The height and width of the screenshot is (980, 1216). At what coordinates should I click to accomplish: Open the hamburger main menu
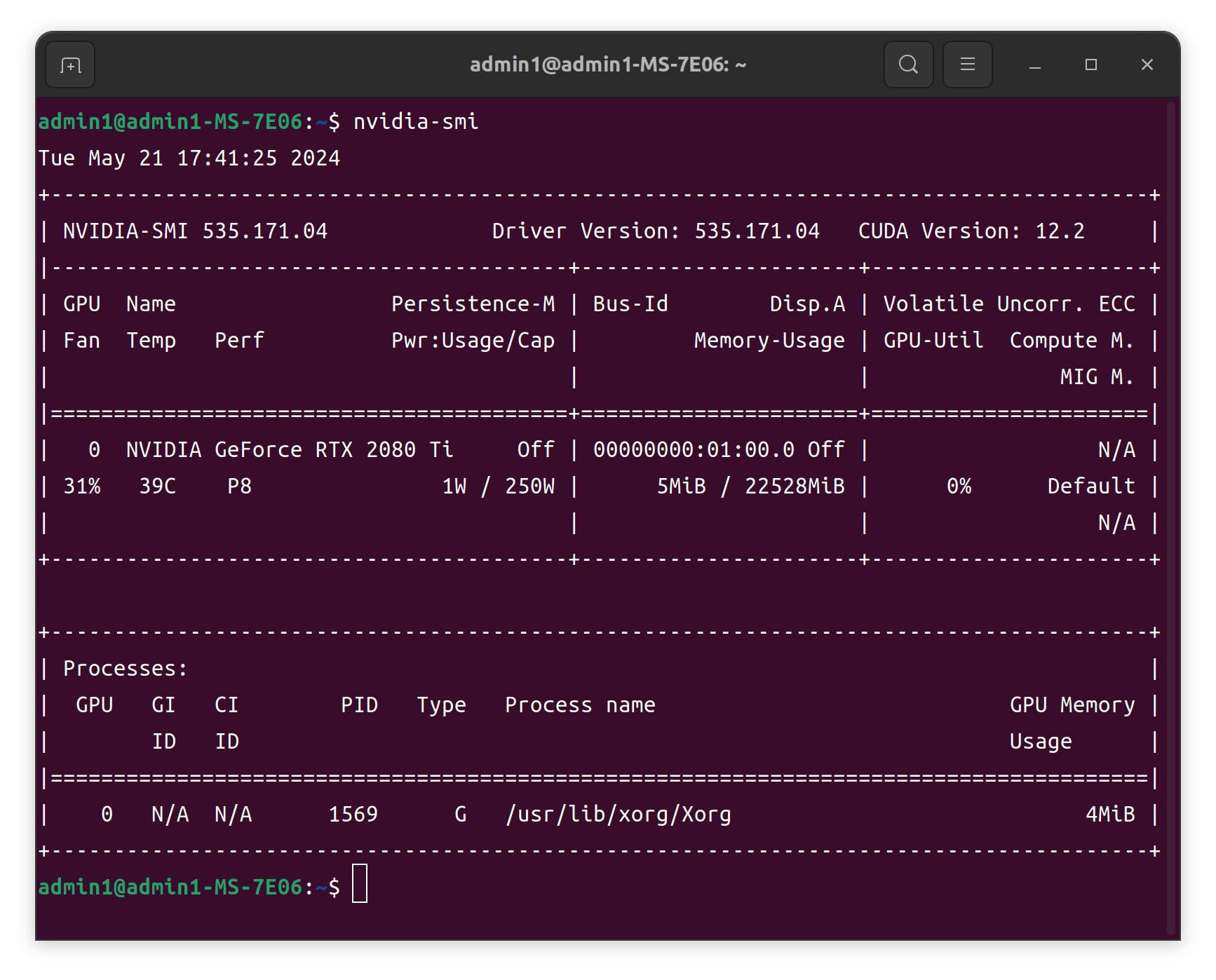pyautogui.click(x=967, y=64)
